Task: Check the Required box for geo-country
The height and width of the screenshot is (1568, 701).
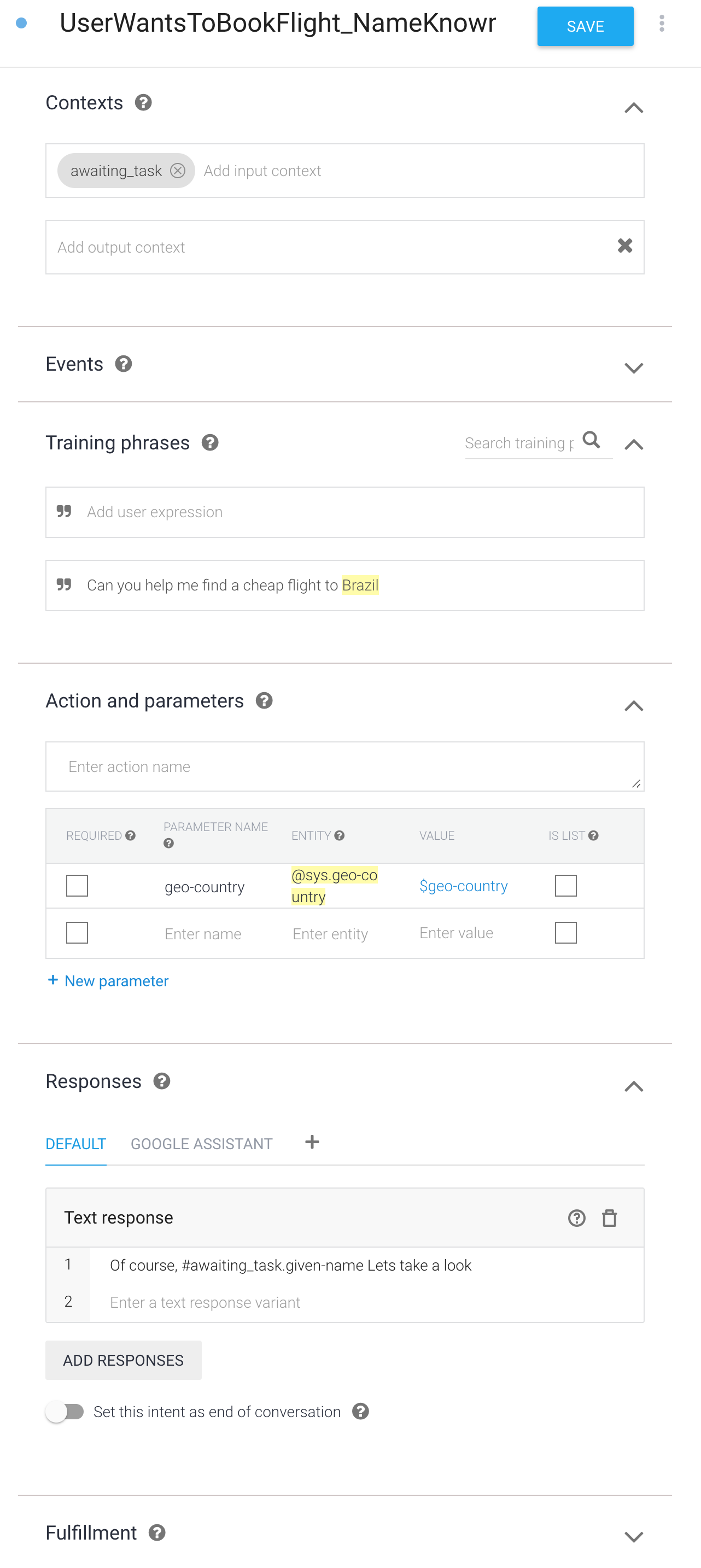Action: (77, 886)
